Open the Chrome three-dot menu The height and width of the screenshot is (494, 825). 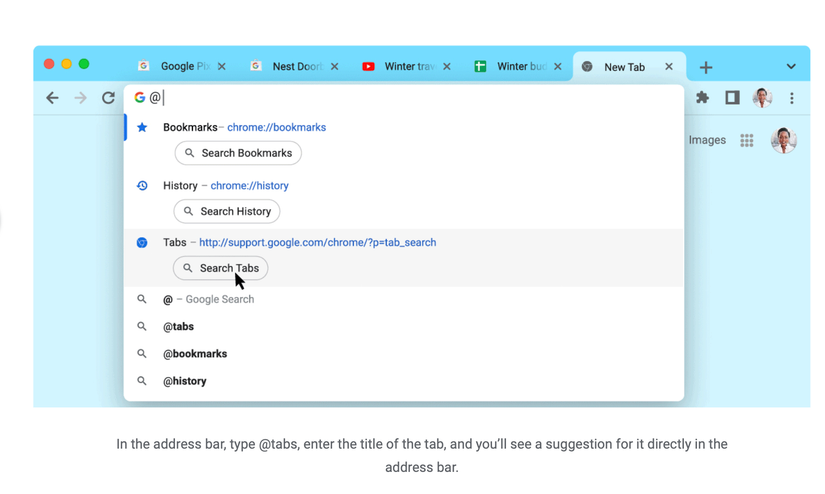click(792, 98)
